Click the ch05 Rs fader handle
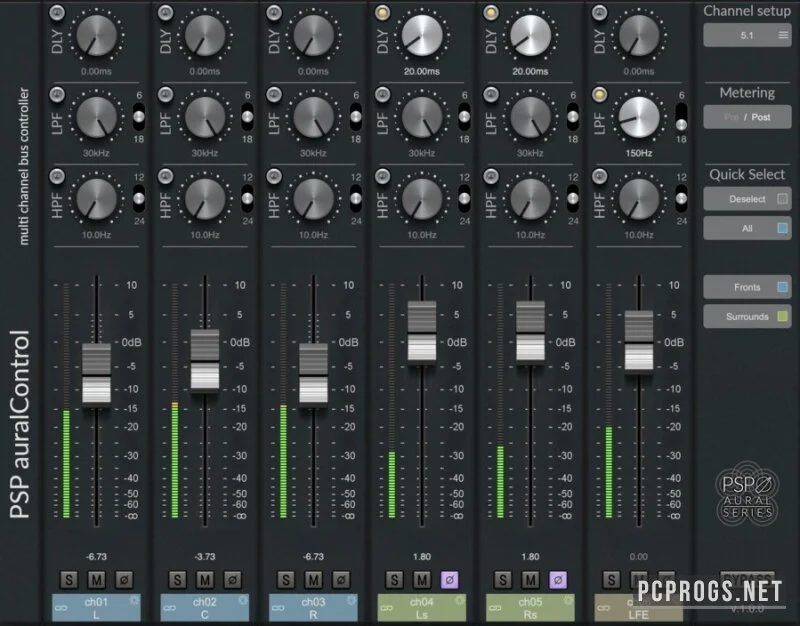The image size is (800, 626). (531, 333)
